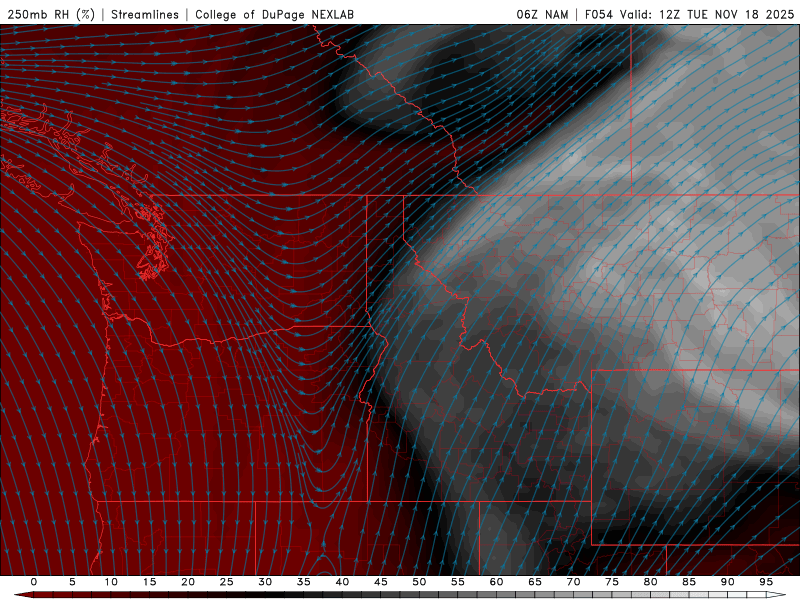
Task: Click the black swatch under label 30
Action: [x=274, y=595]
